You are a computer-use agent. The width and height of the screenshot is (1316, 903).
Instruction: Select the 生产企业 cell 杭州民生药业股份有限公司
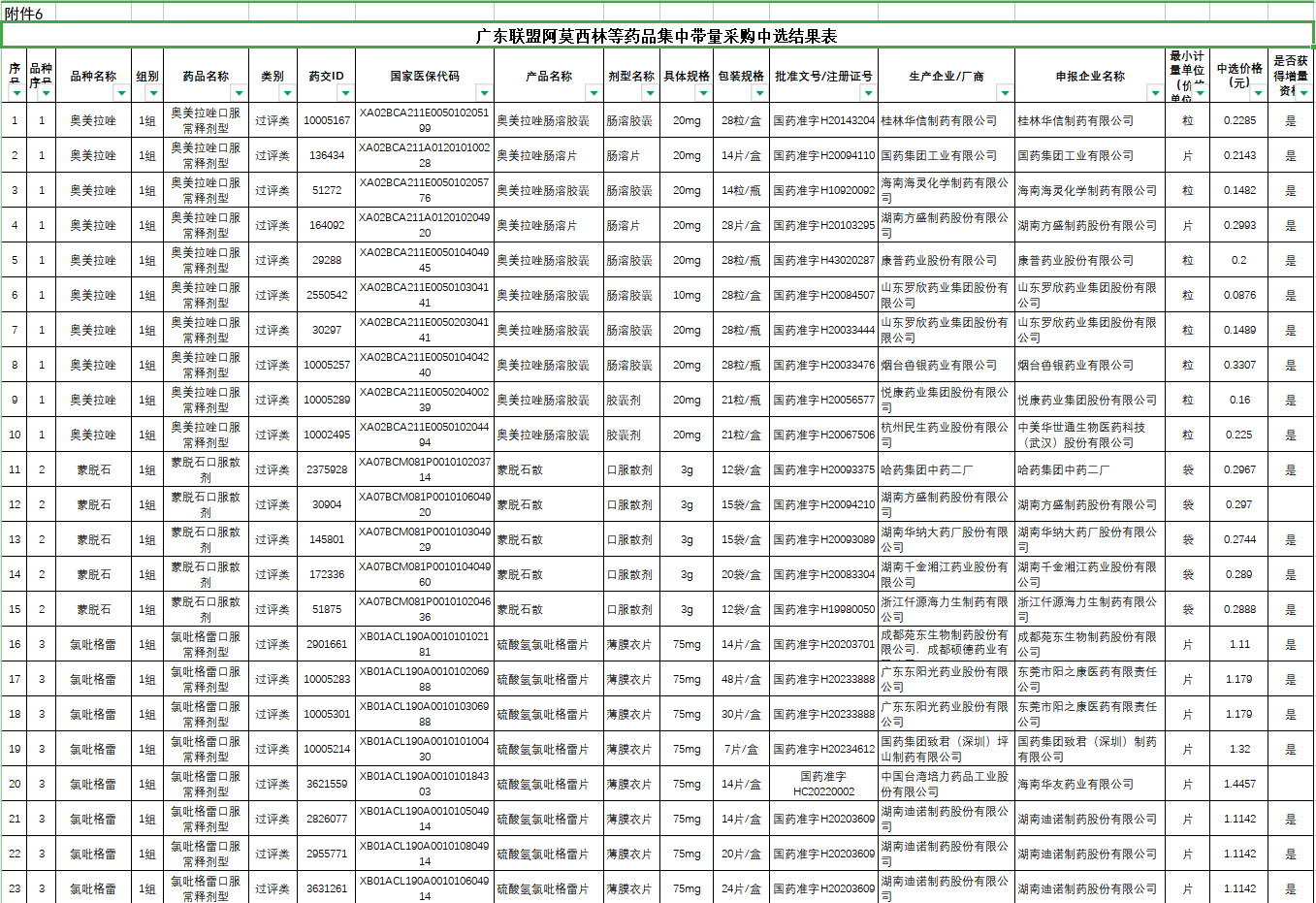947,435
